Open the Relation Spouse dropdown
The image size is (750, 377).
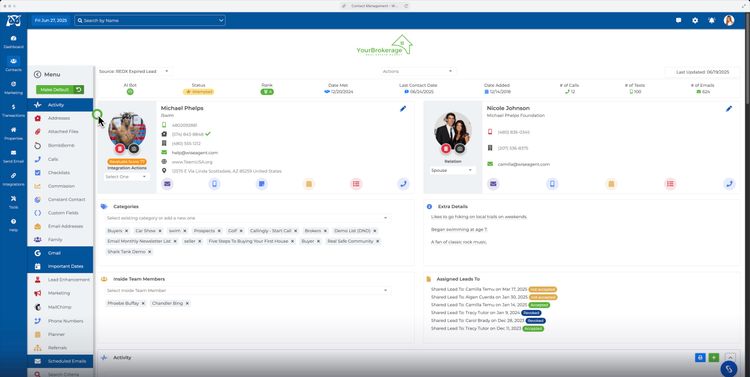click(x=452, y=170)
